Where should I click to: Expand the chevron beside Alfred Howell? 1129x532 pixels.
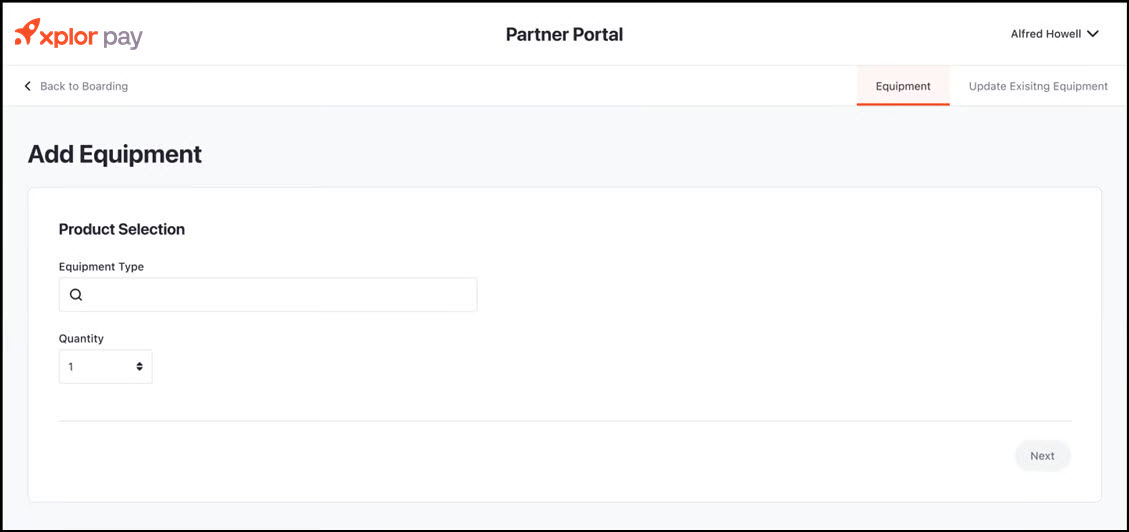click(x=1093, y=34)
